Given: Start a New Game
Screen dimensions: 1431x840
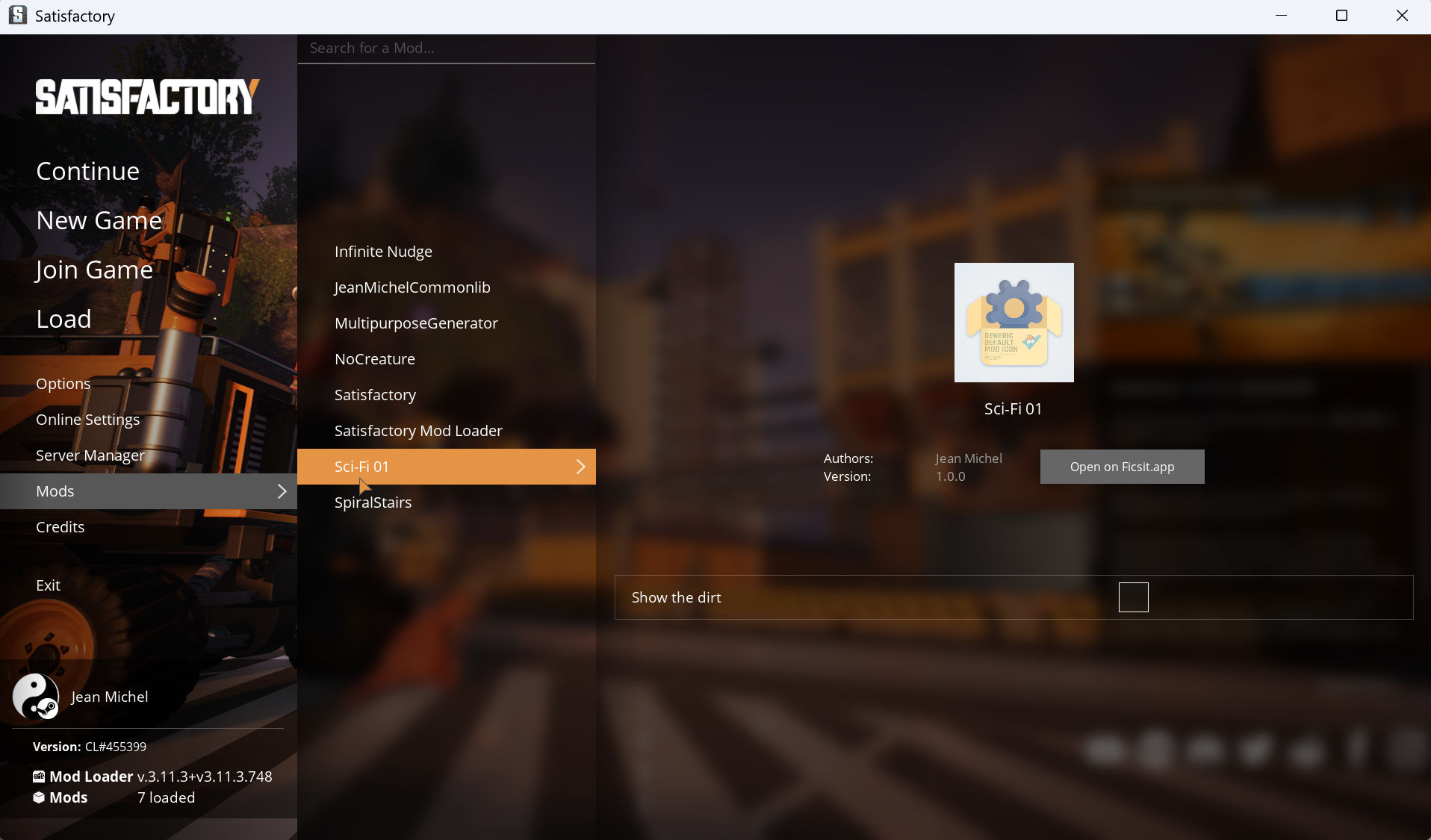Looking at the screenshot, I should (99, 220).
